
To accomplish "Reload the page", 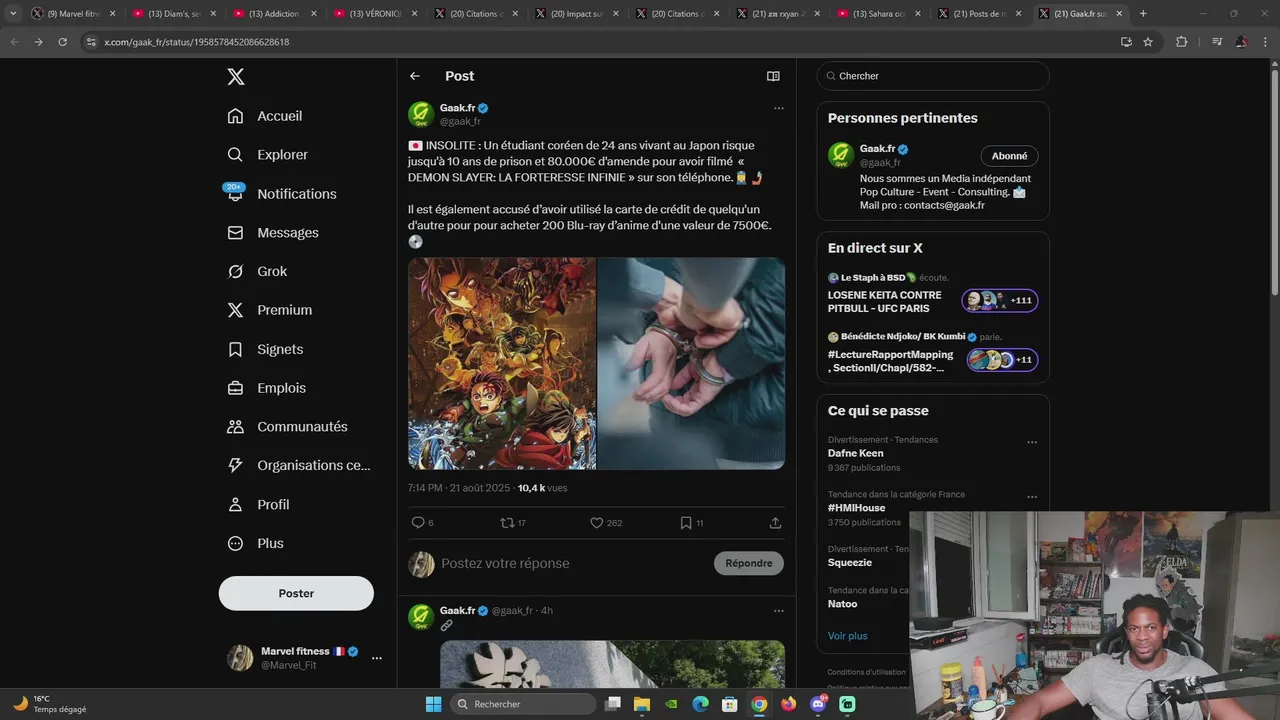I will (62, 42).
